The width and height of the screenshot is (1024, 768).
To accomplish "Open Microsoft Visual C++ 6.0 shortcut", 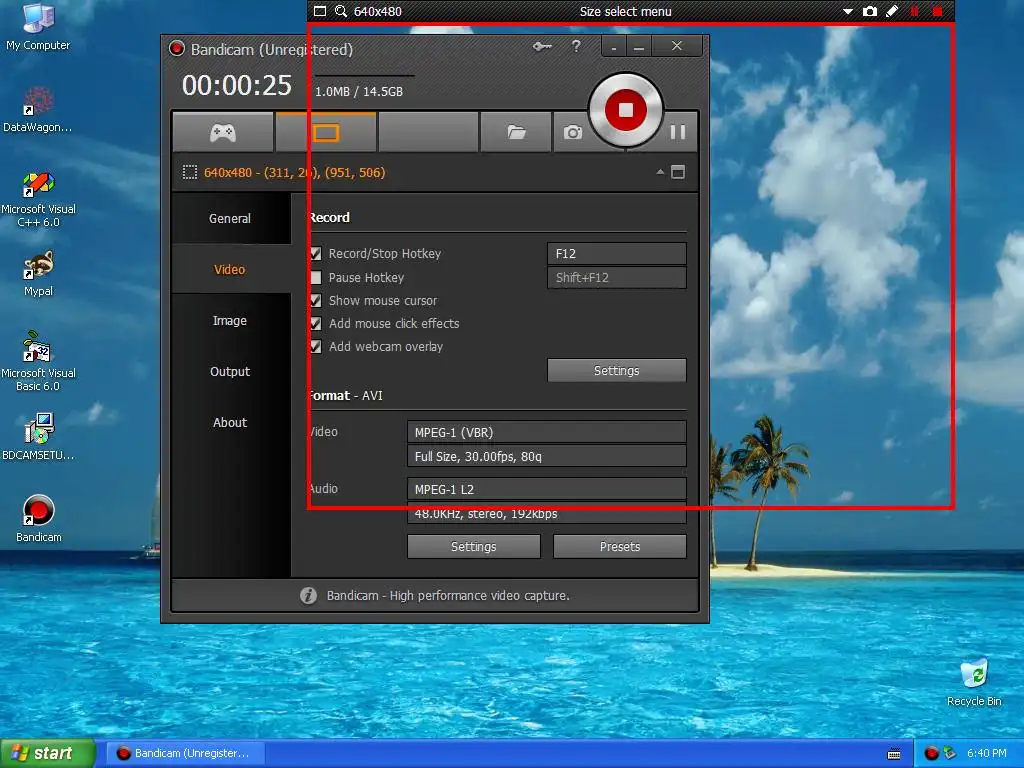I will click(x=38, y=199).
